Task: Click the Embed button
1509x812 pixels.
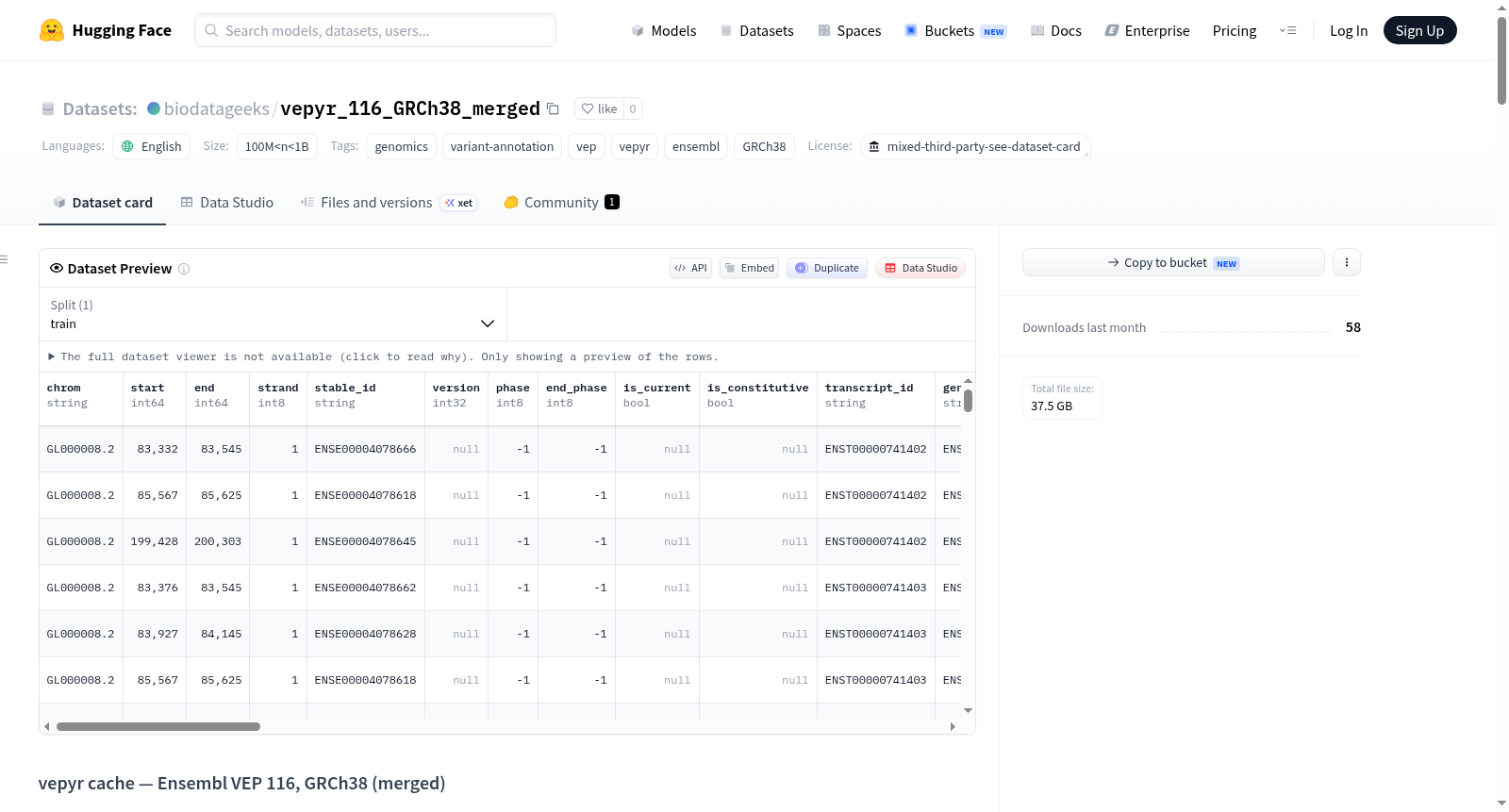Action: pyautogui.click(x=750, y=268)
